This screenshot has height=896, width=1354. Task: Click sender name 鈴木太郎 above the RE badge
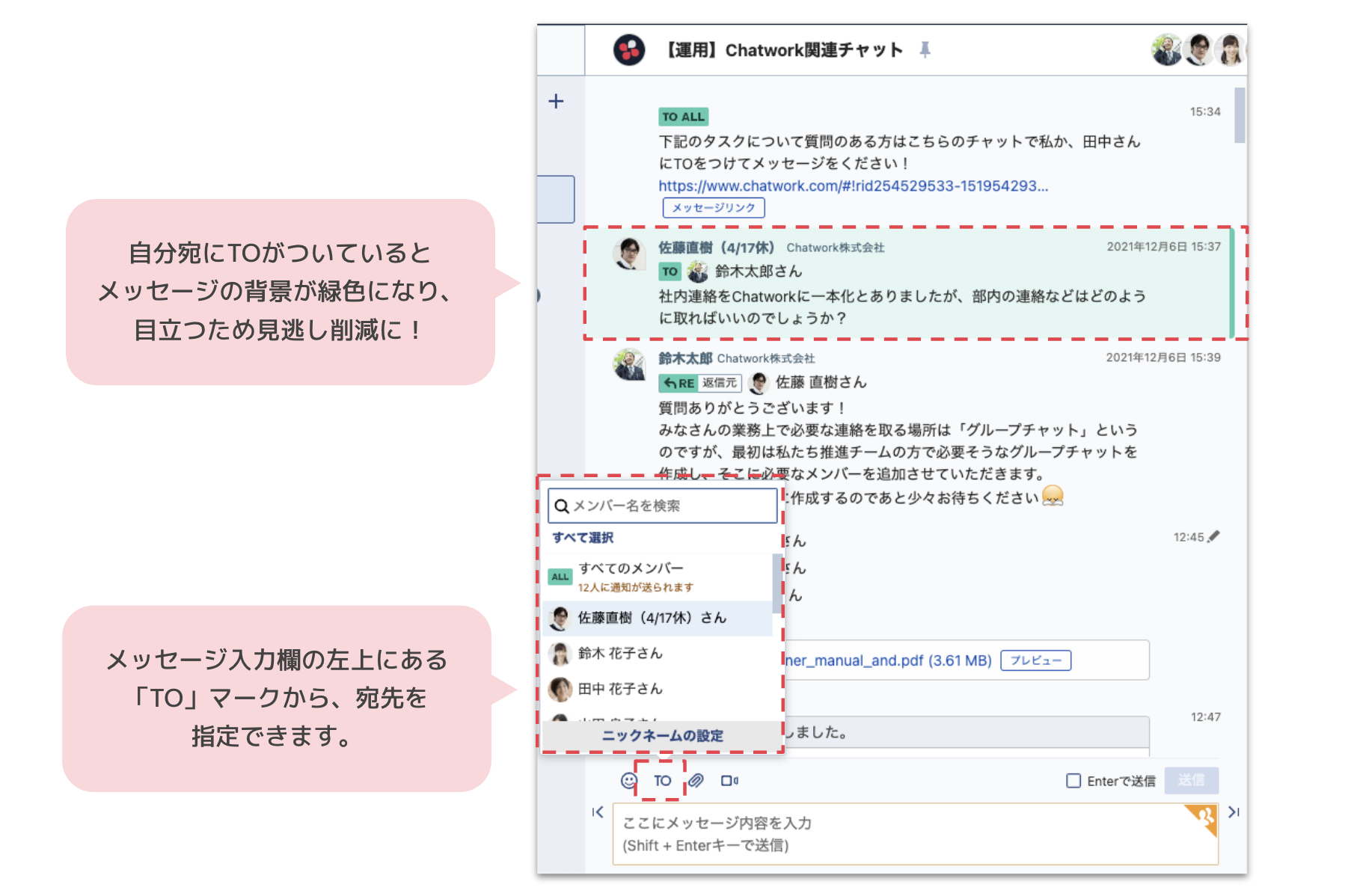pyautogui.click(x=685, y=358)
